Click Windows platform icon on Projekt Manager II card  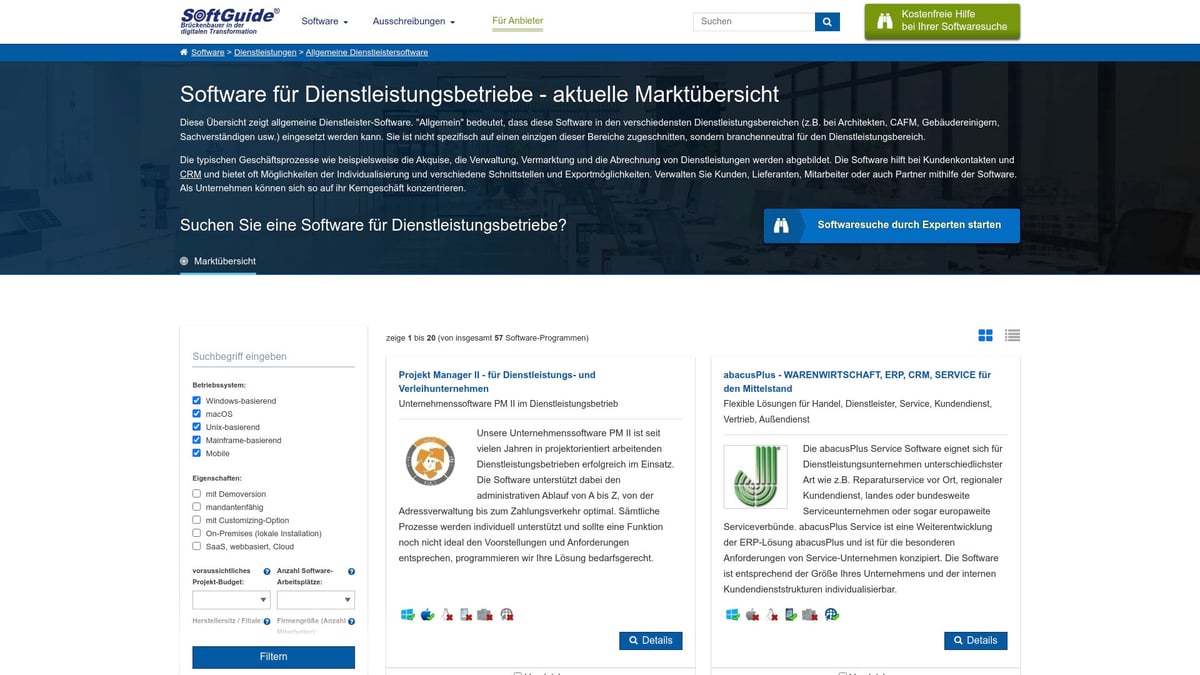(x=407, y=615)
